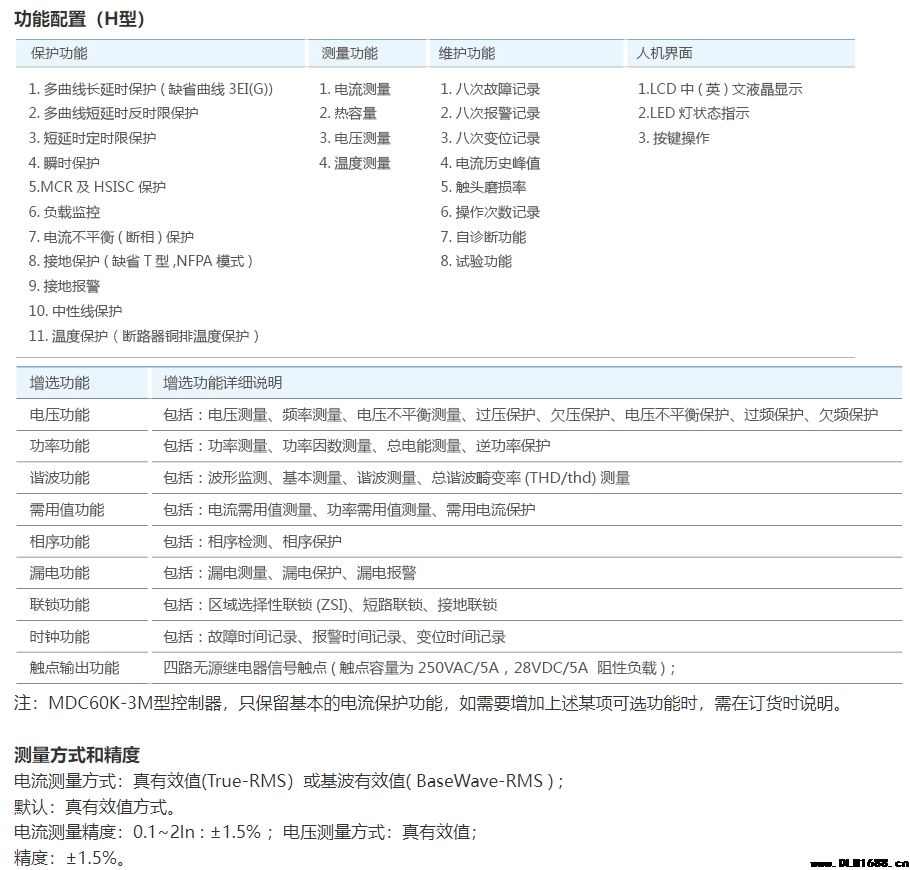Click the 测量方式和精度 heading
The image size is (910, 870).
coord(77,755)
